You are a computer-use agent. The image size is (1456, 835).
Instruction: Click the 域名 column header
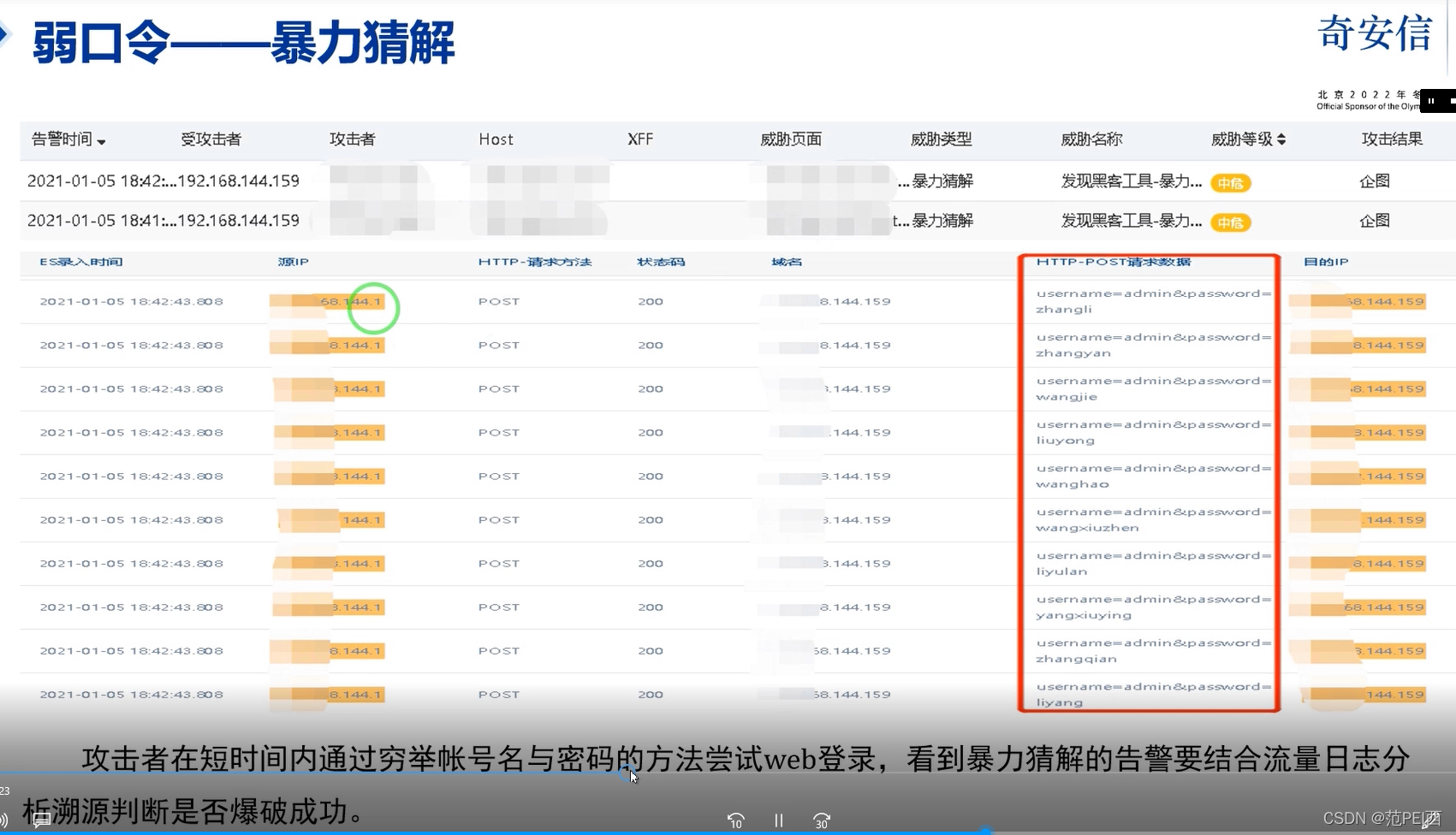tap(786, 262)
